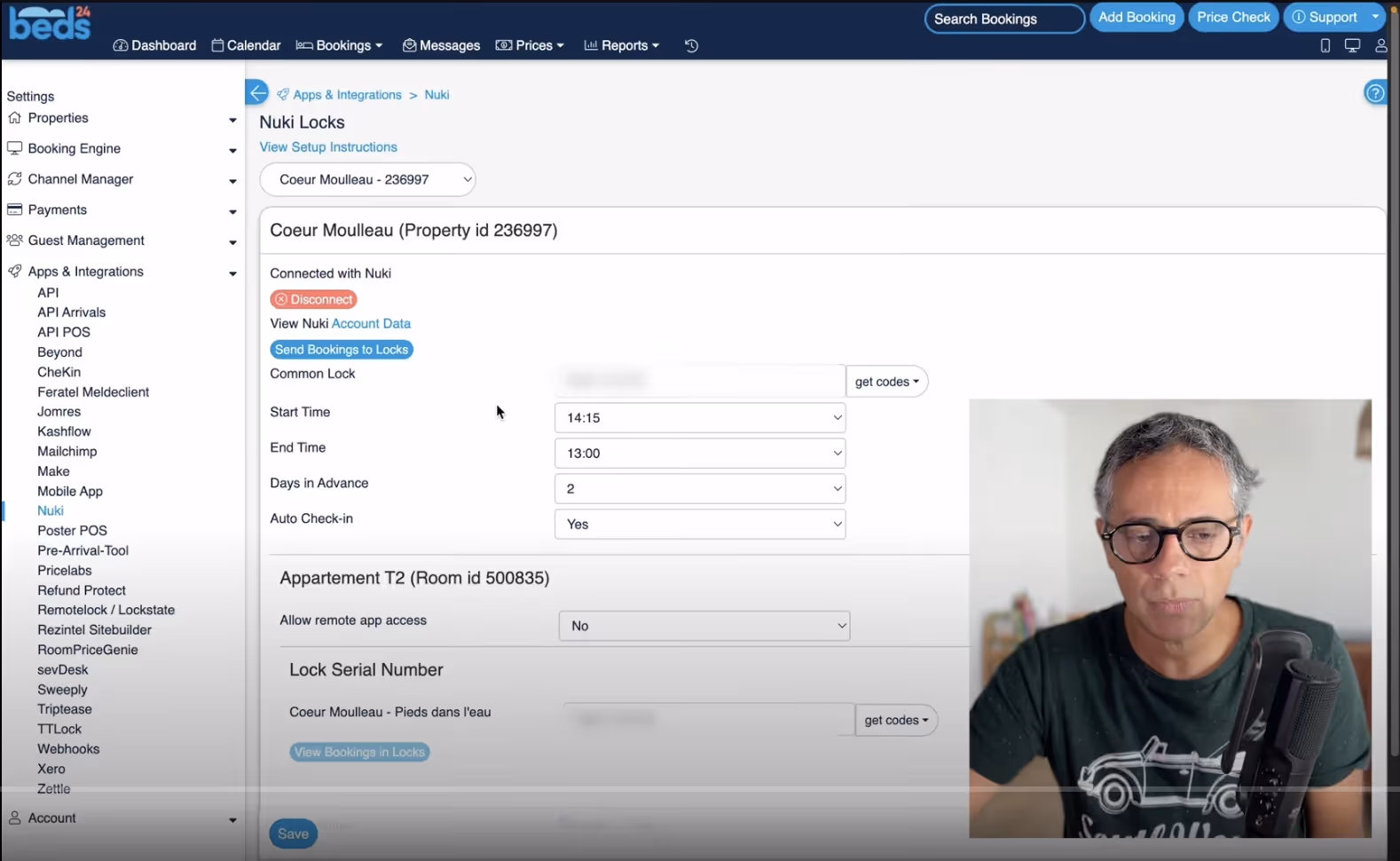1400x861 pixels.
Task: Open the Reports menu
Action: 621,45
